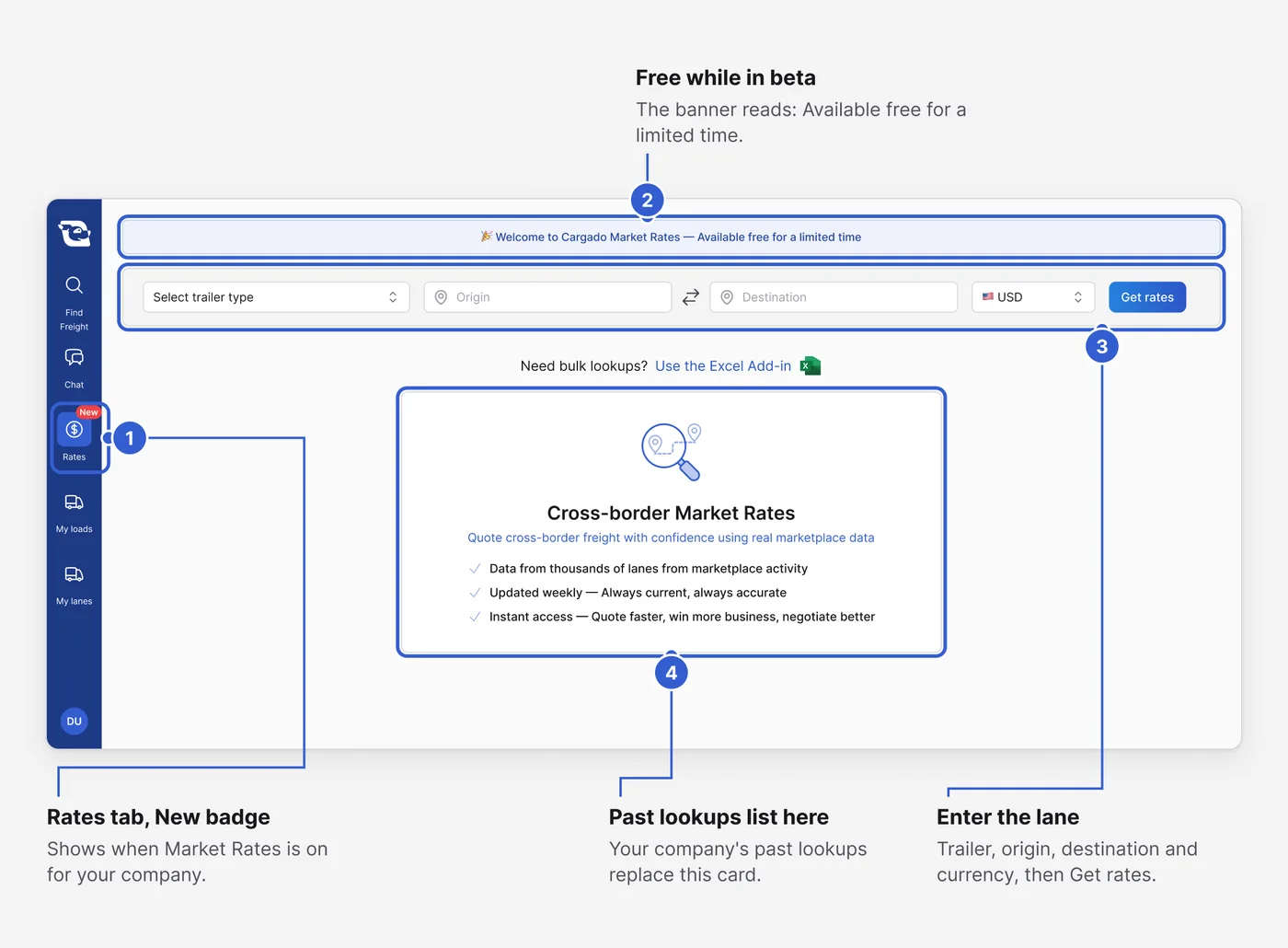The width and height of the screenshot is (1288, 948).
Task: Select the Find Freight menu label
Action: [x=75, y=319]
